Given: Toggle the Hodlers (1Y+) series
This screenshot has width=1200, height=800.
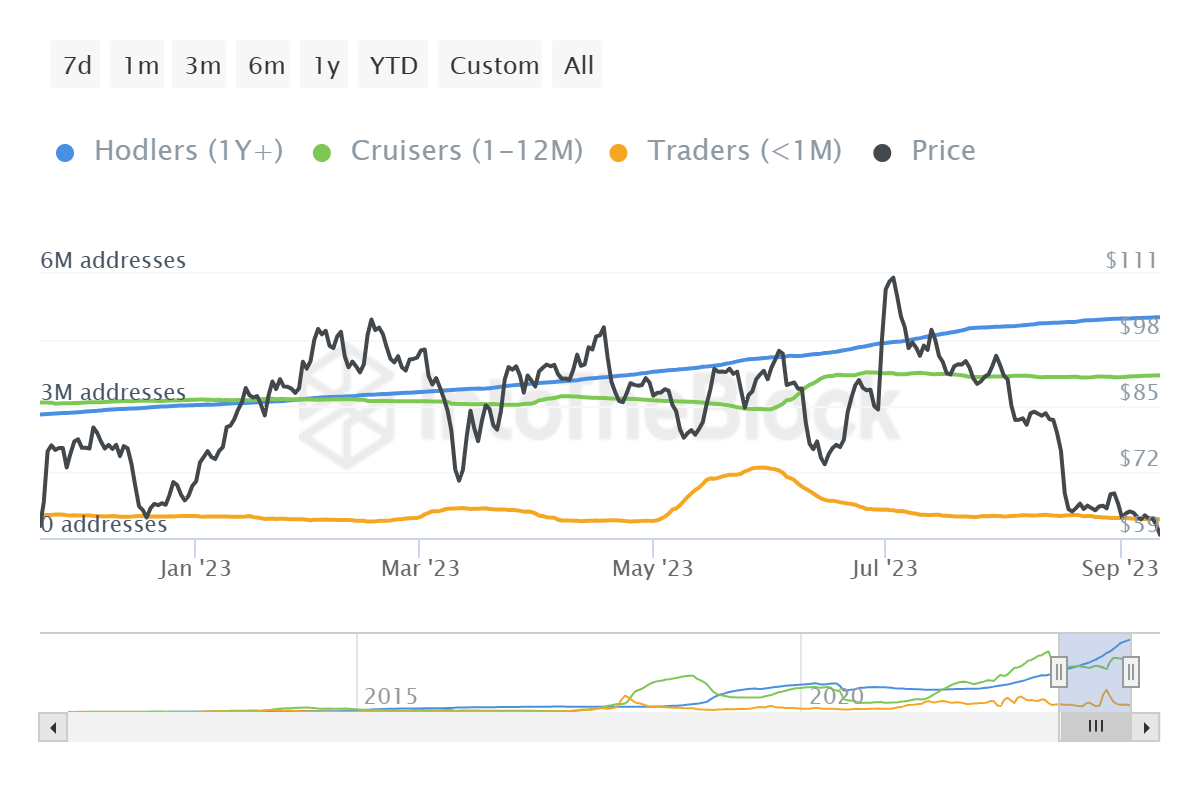Looking at the screenshot, I should pyautogui.click(x=188, y=151).
